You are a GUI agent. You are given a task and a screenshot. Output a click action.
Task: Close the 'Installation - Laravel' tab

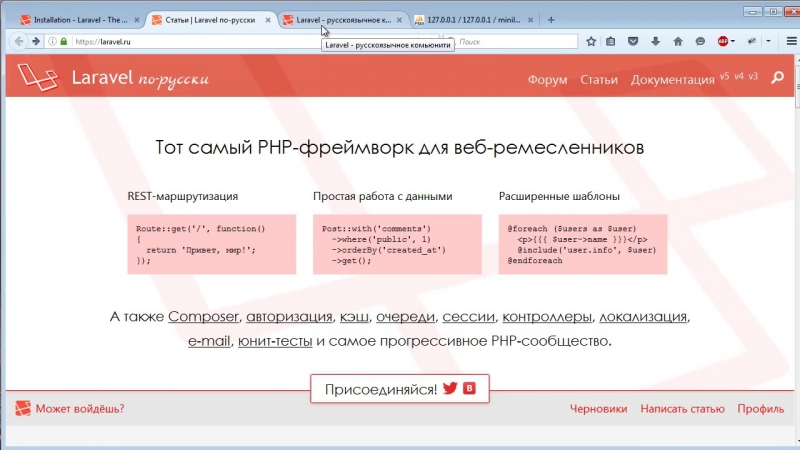[136, 20]
